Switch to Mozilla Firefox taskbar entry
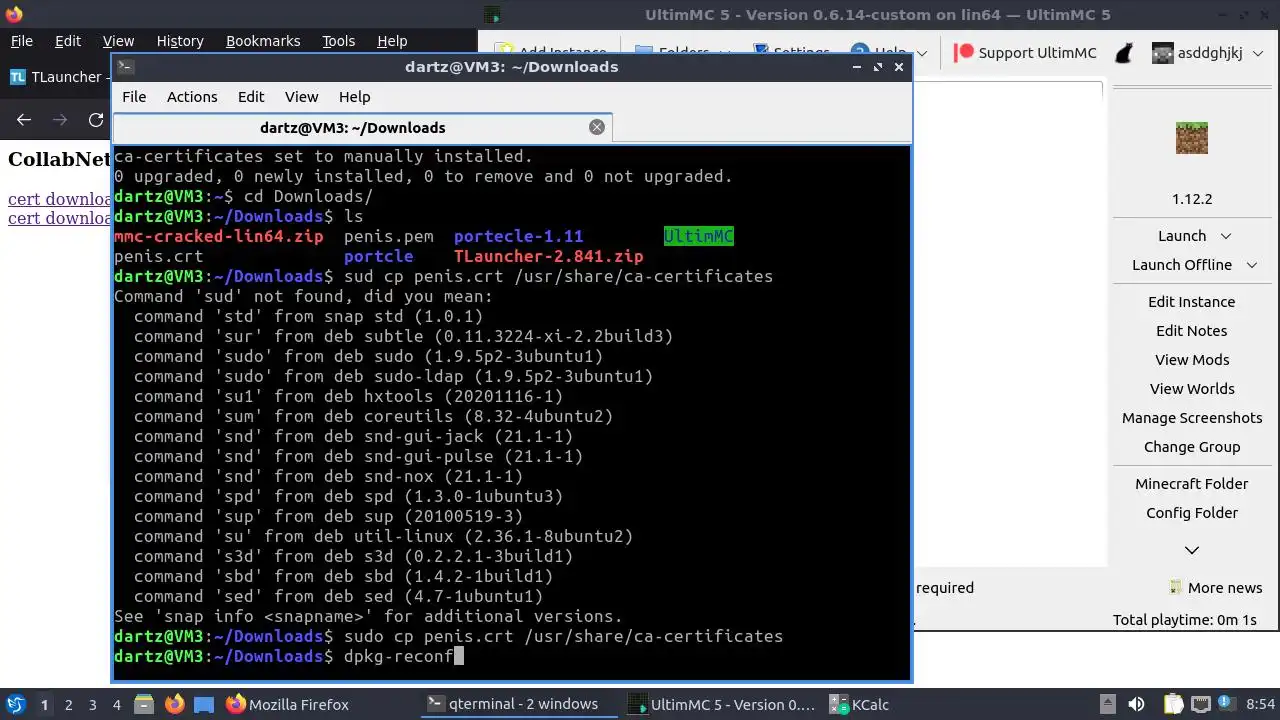The height and width of the screenshot is (720, 1280). coord(287,705)
